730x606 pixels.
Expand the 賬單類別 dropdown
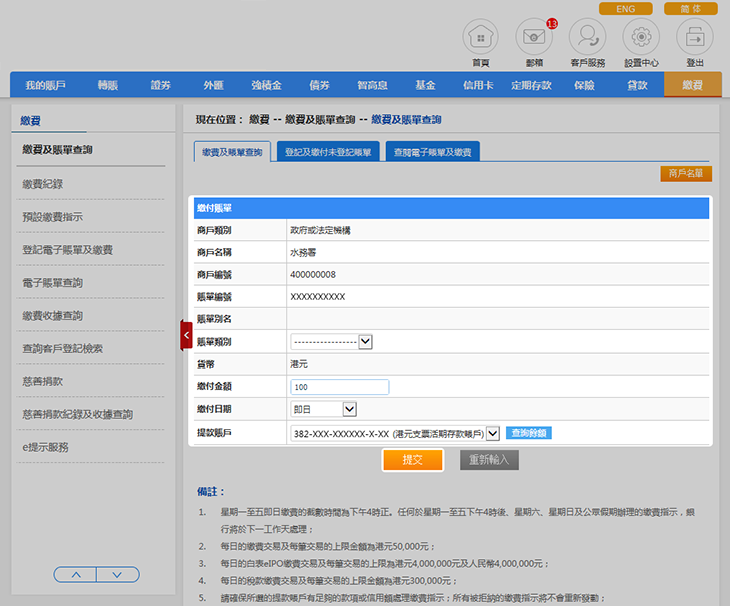click(365, 342)
